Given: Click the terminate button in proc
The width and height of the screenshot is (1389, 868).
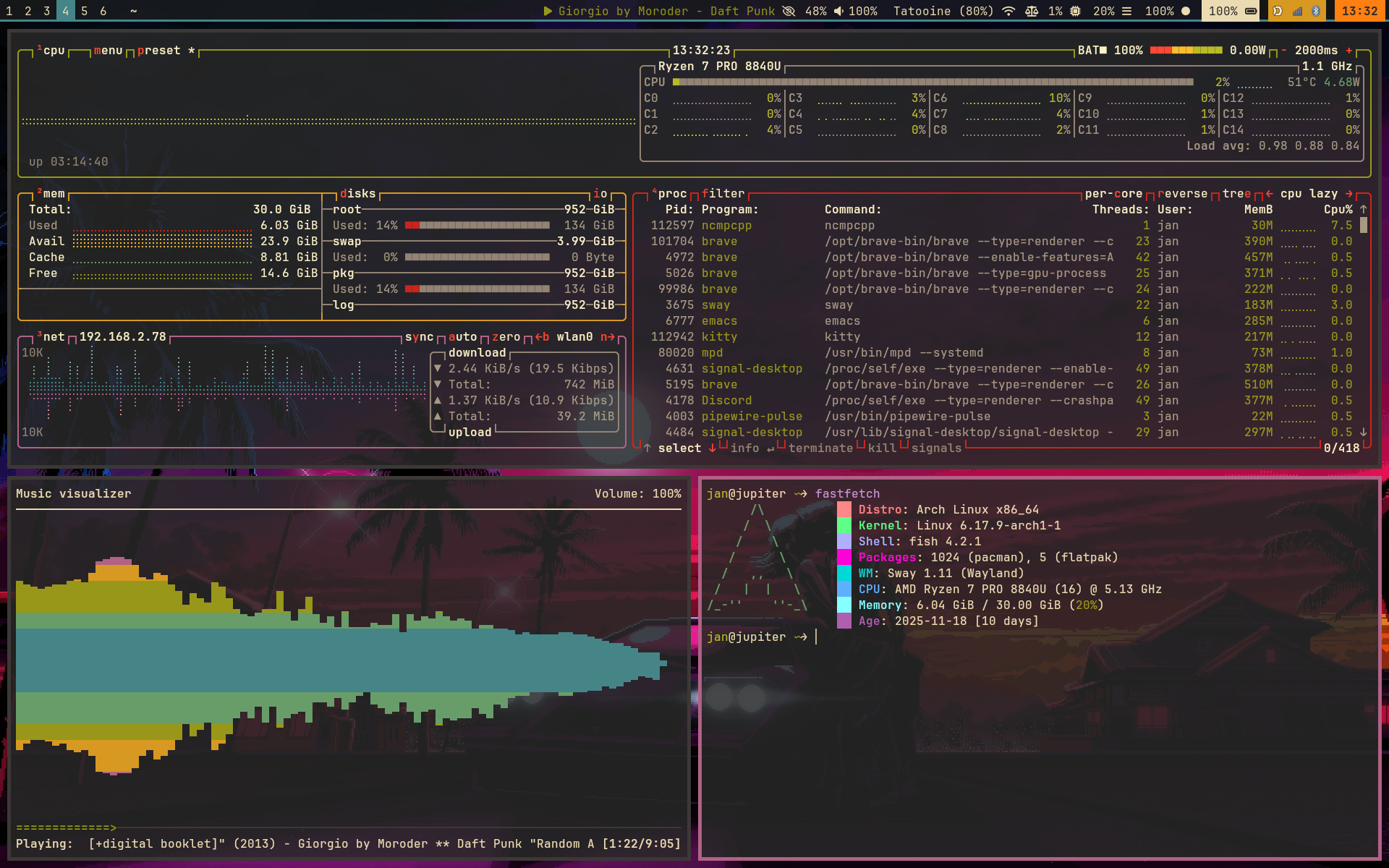Looking at the screenshot, I should click(820, 448).
